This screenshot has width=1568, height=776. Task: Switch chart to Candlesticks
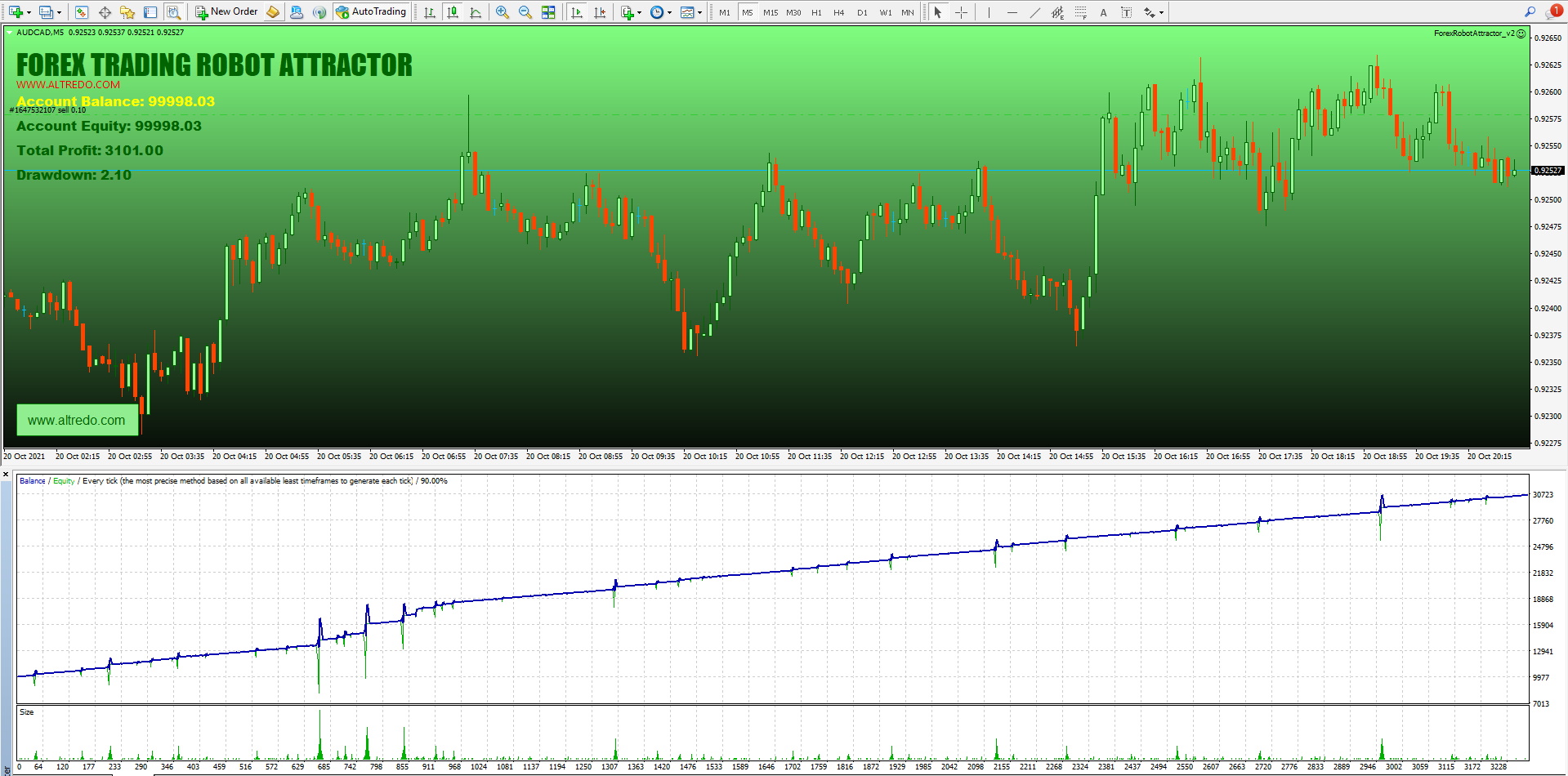click(x=452, y=12)
